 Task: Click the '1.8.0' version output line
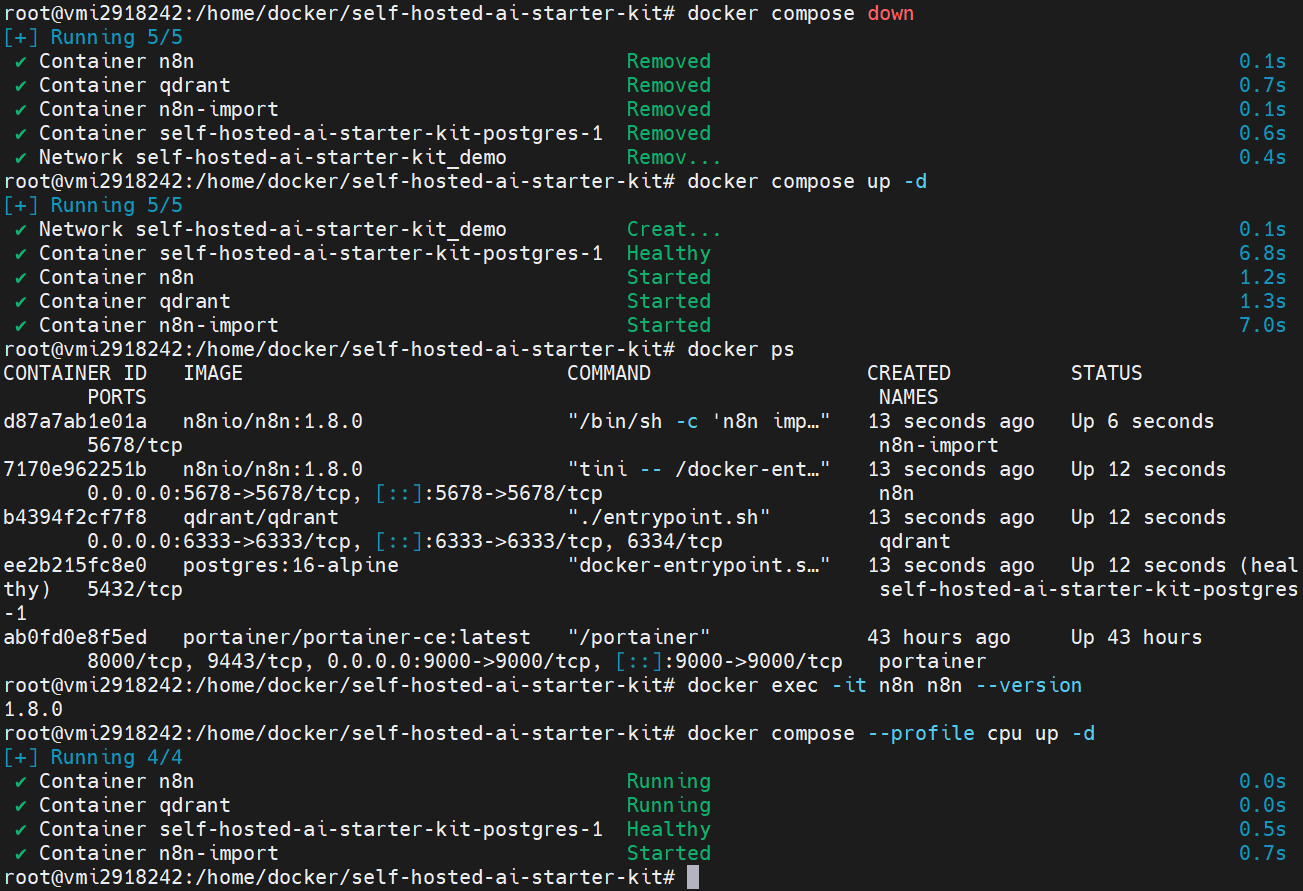pyautogui.click(x=33, y=709)
